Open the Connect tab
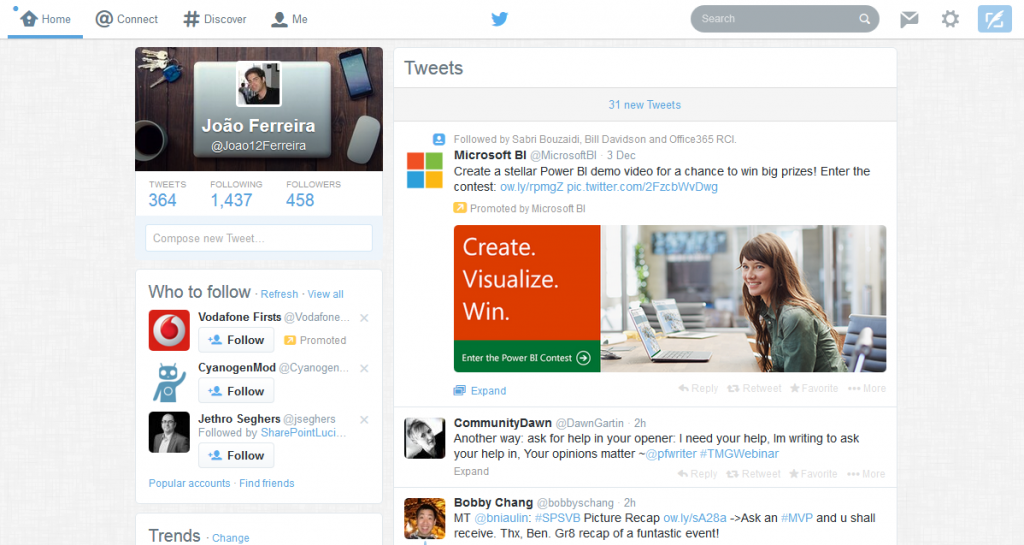This screenshot has height=545, width=1024. (x=127, y=19)
